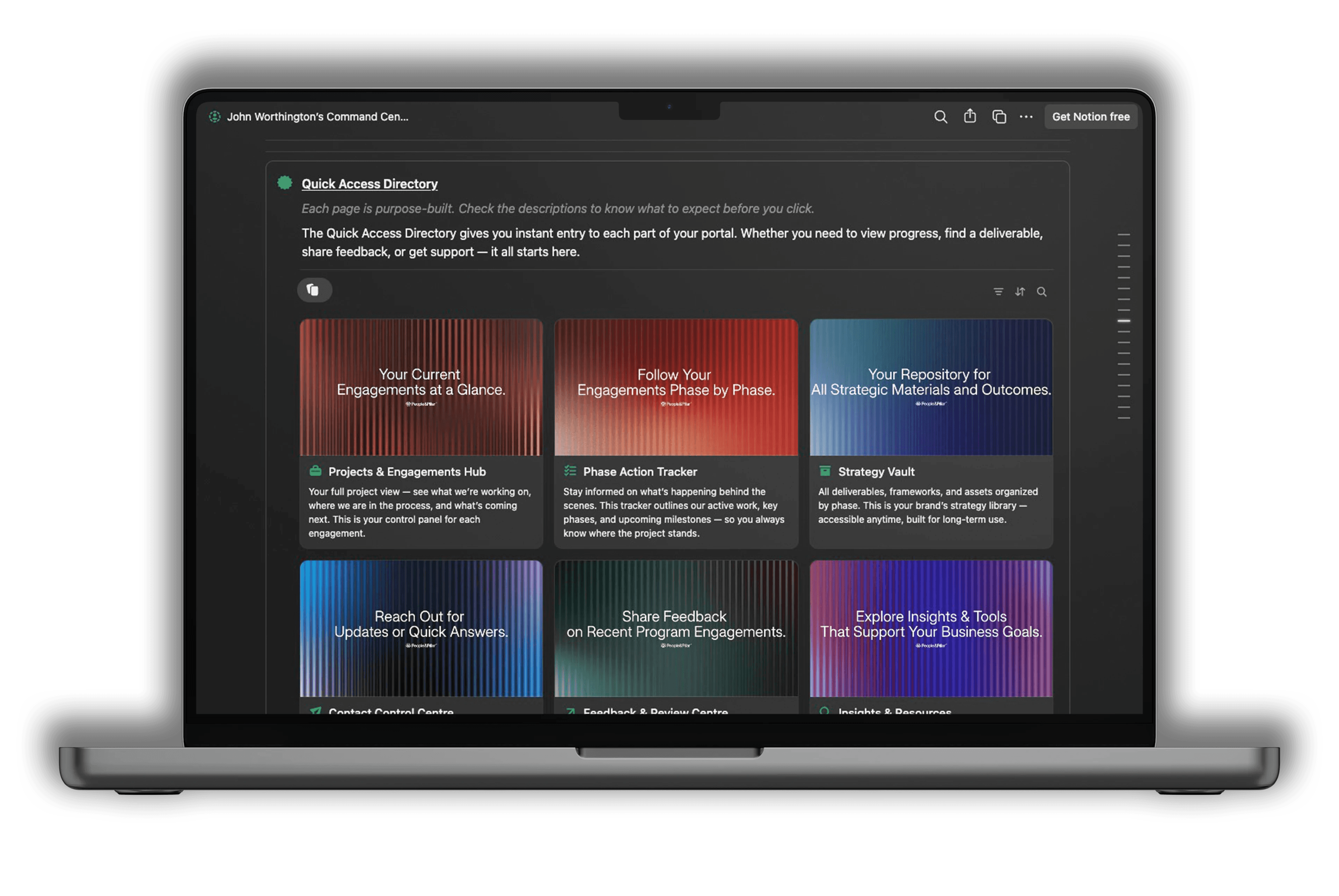This screenshot has height=896, width=1339.
Task: Open the three-dot more options menu
Action: pos(1026,117)
